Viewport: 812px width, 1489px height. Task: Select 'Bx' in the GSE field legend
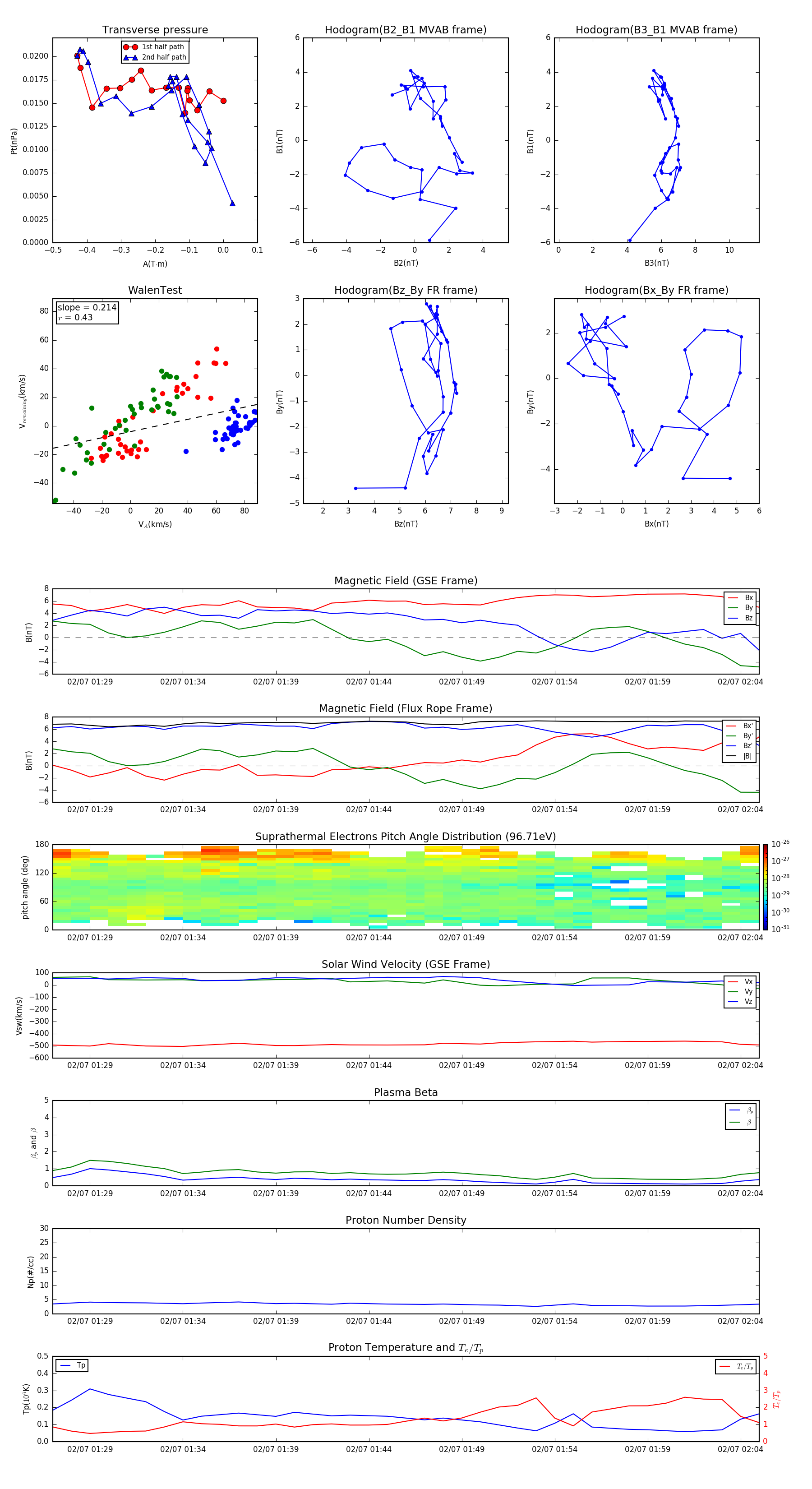click(740, 598)
